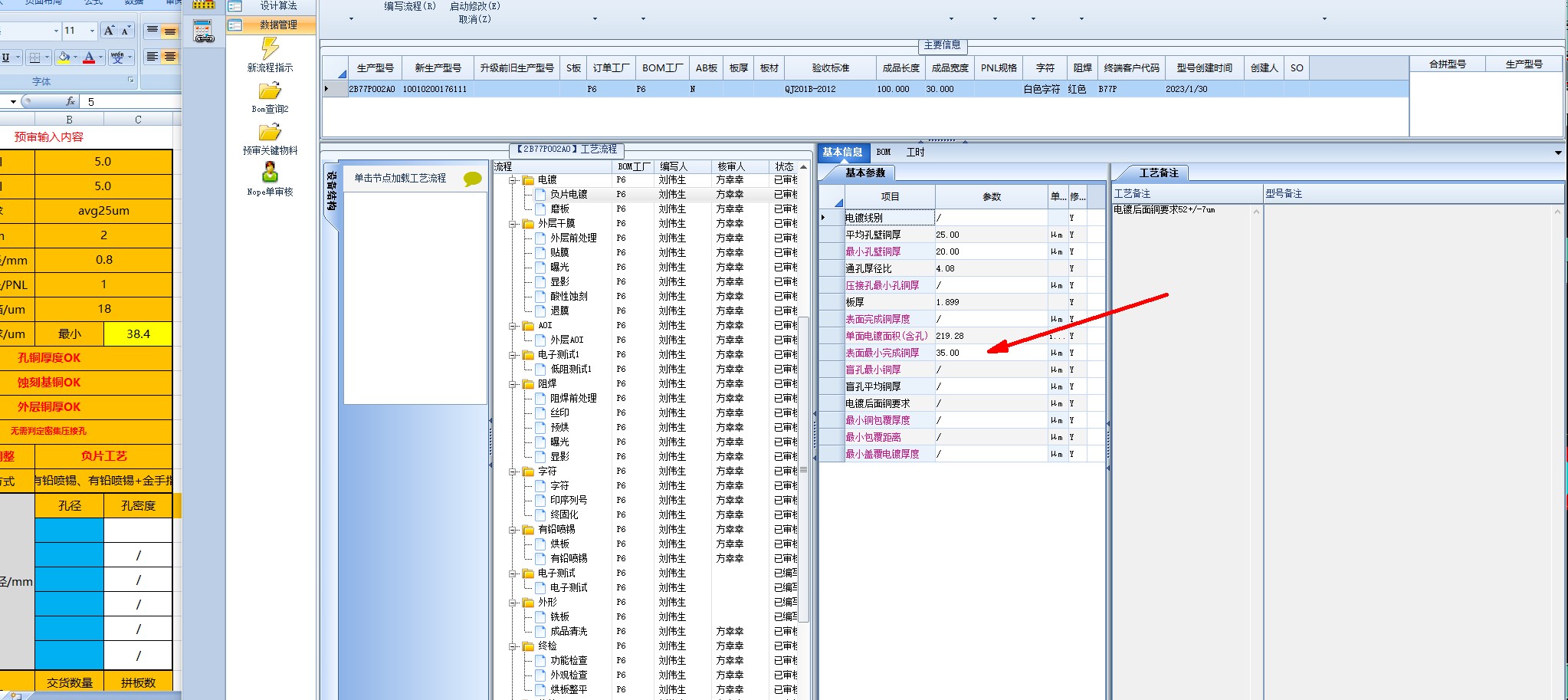Click the 终固化 document icon

(x=540, y=515)
